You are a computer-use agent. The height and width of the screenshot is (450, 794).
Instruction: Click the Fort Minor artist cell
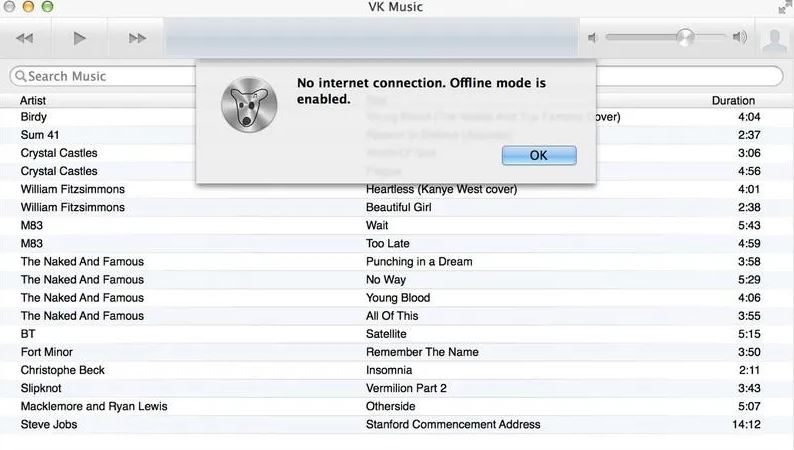47,352
